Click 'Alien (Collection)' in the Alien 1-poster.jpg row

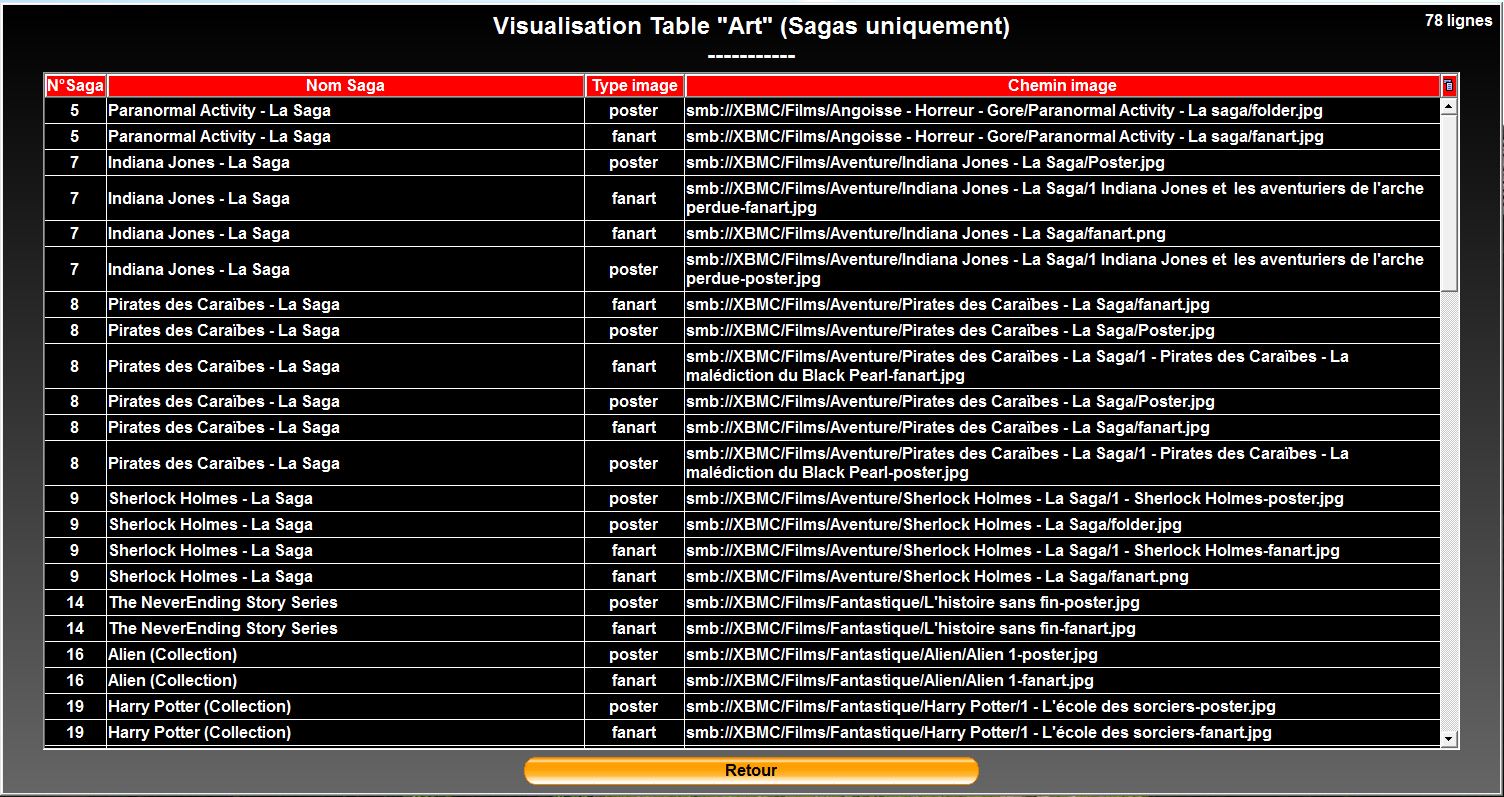coord(173,655)
